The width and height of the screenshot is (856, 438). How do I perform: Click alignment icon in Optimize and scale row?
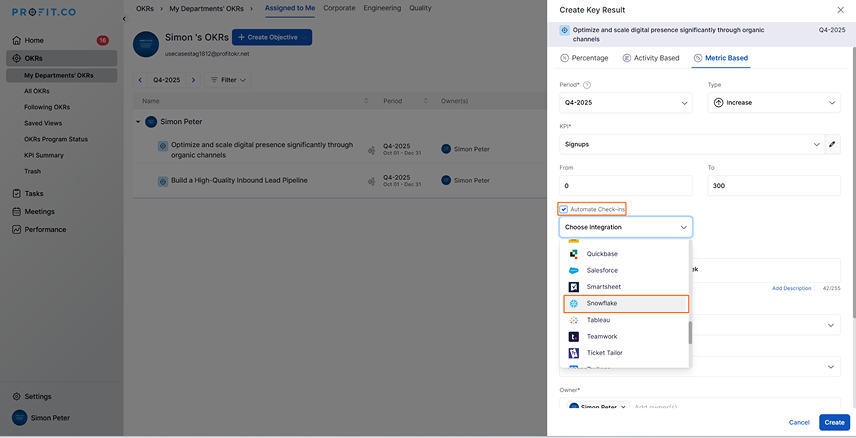[x=372, y=150]
